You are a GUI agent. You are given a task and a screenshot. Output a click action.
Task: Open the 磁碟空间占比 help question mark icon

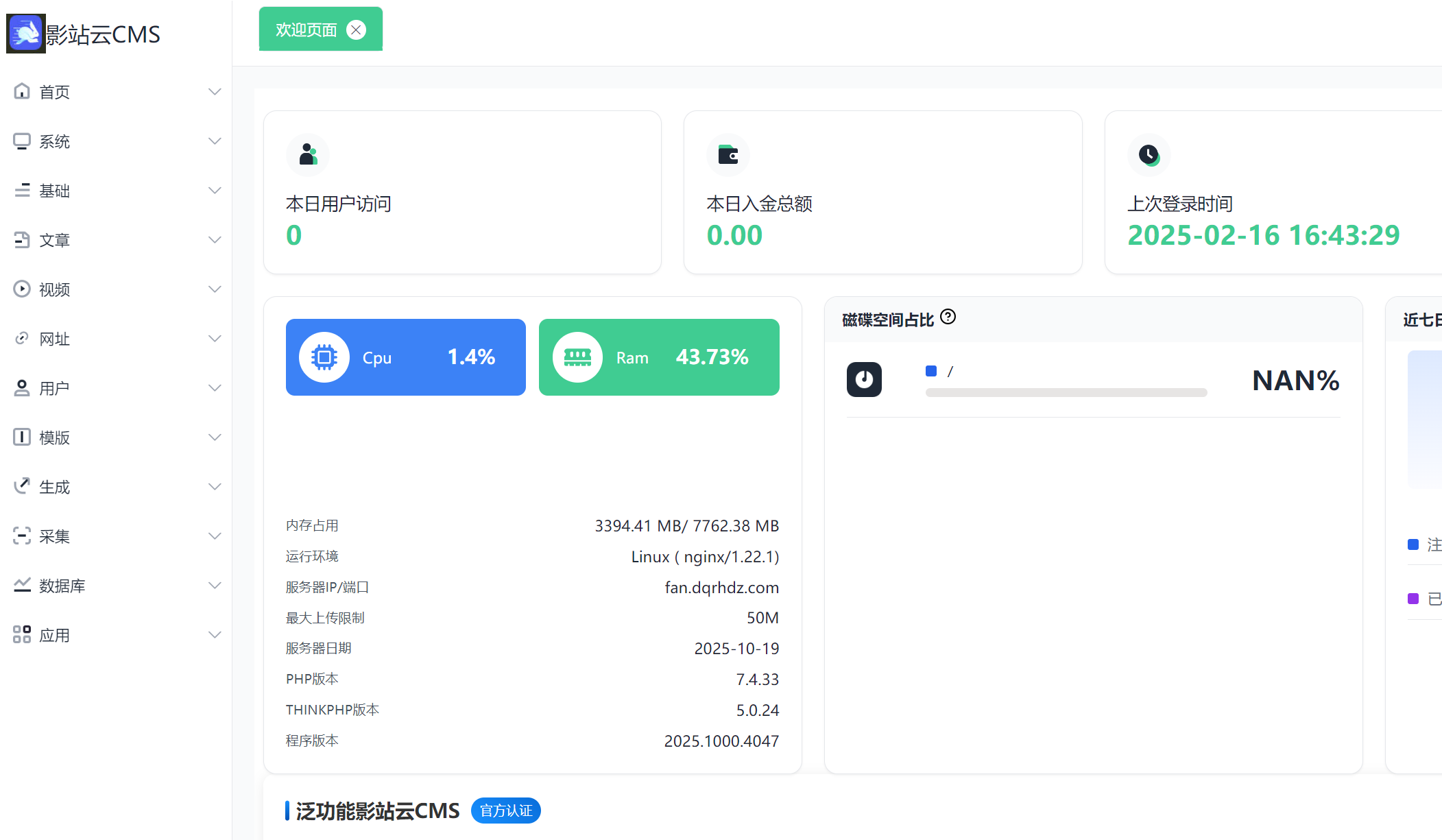(x=948, y=317)
